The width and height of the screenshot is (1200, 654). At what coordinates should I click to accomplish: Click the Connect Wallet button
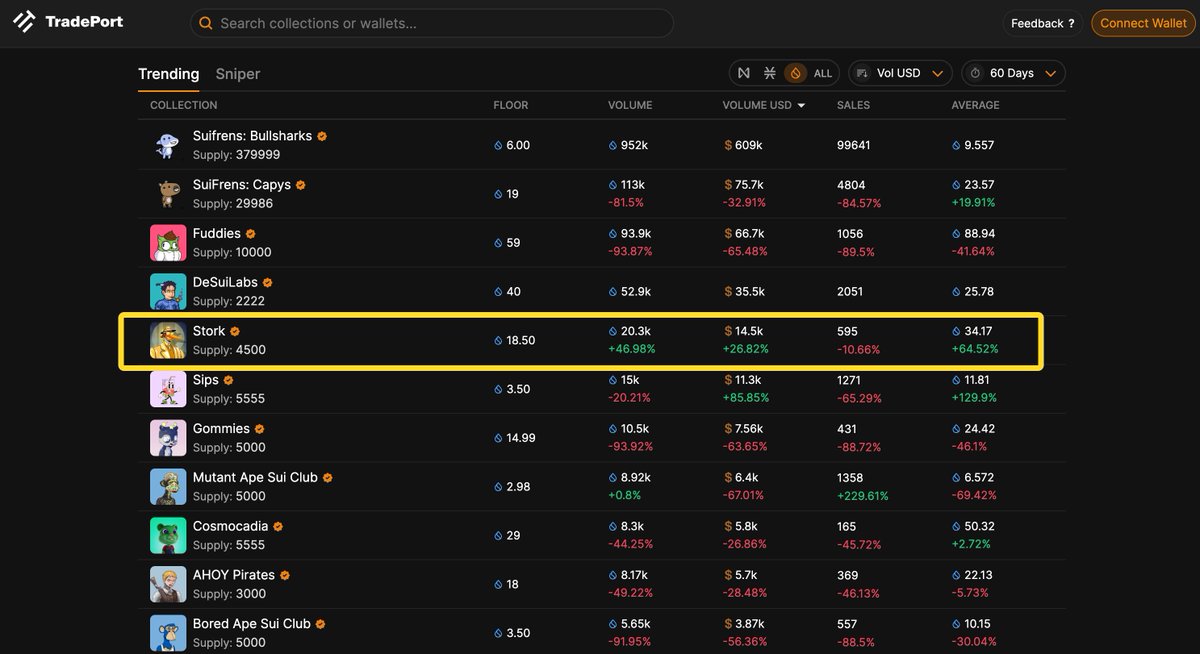tap(1143, 23)
